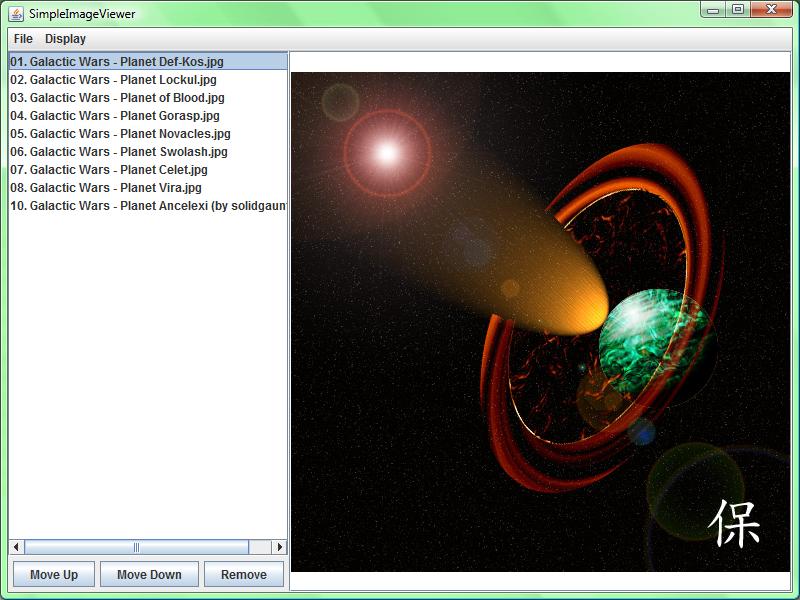The width and height of the screenshot is (800, 600).
Task: Click the displayed planet image preview
Action: tap(540, 322)
